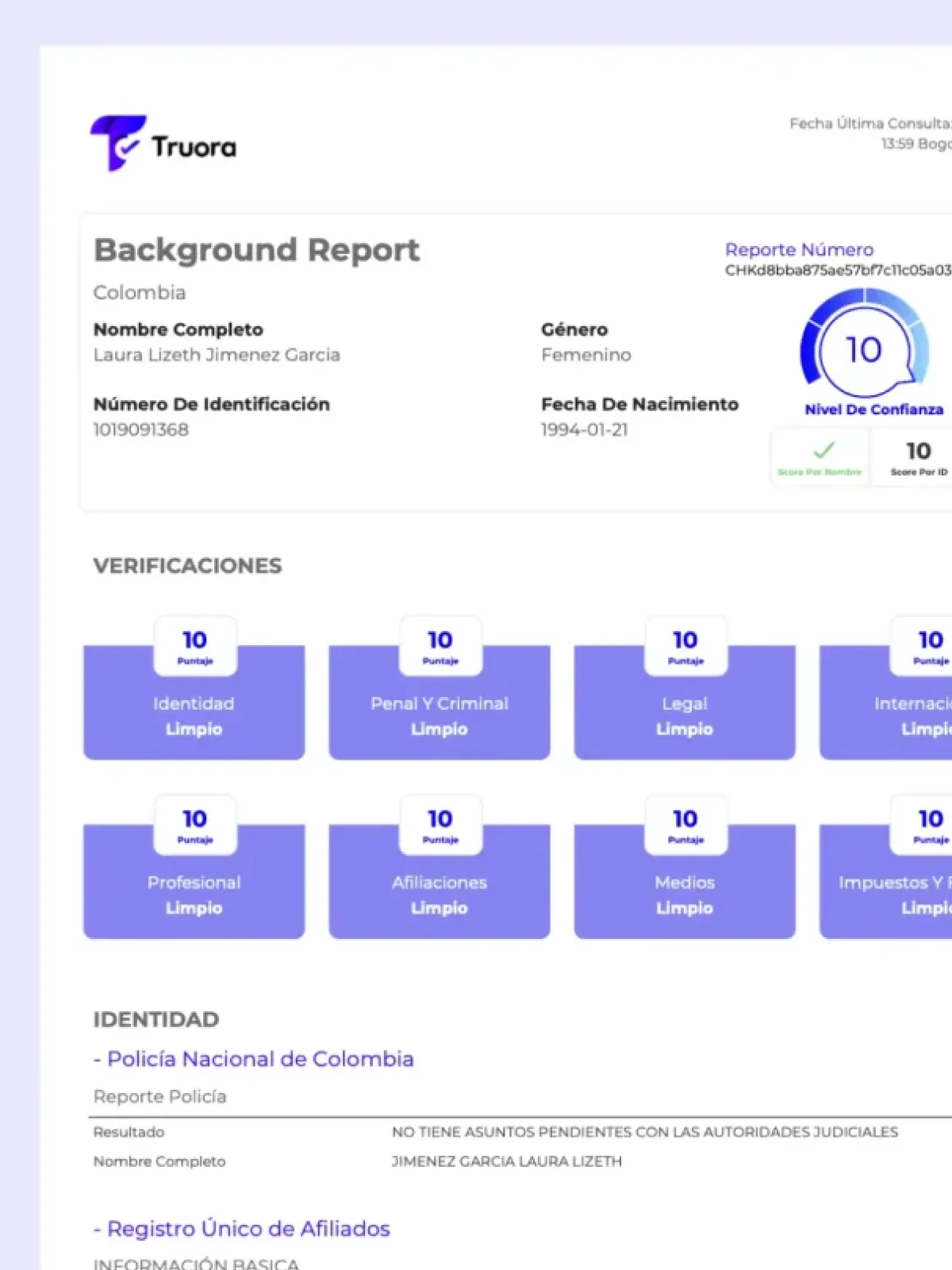Open the Profesional verification card
This screenshot has height=1270, width=952.
tap(194, 881)
